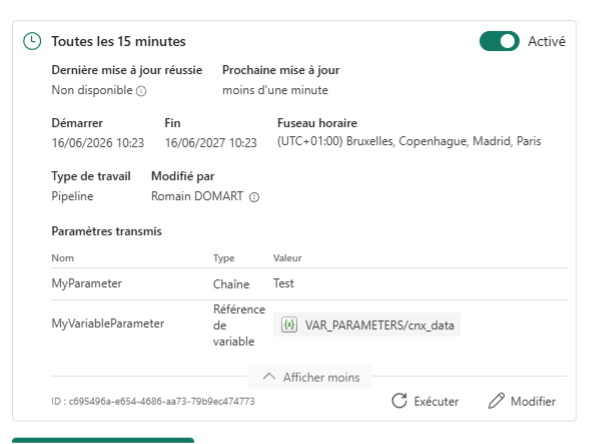Image resolution: width=600 pixels, height=444 pixels.
Task: Click the start date 16/06/2026 10:23
Action: point(98,143)
